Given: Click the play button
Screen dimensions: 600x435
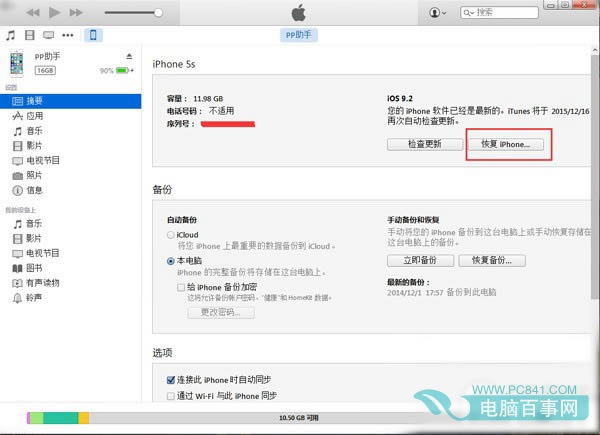Looking at the screenshot, I should 54,13.
